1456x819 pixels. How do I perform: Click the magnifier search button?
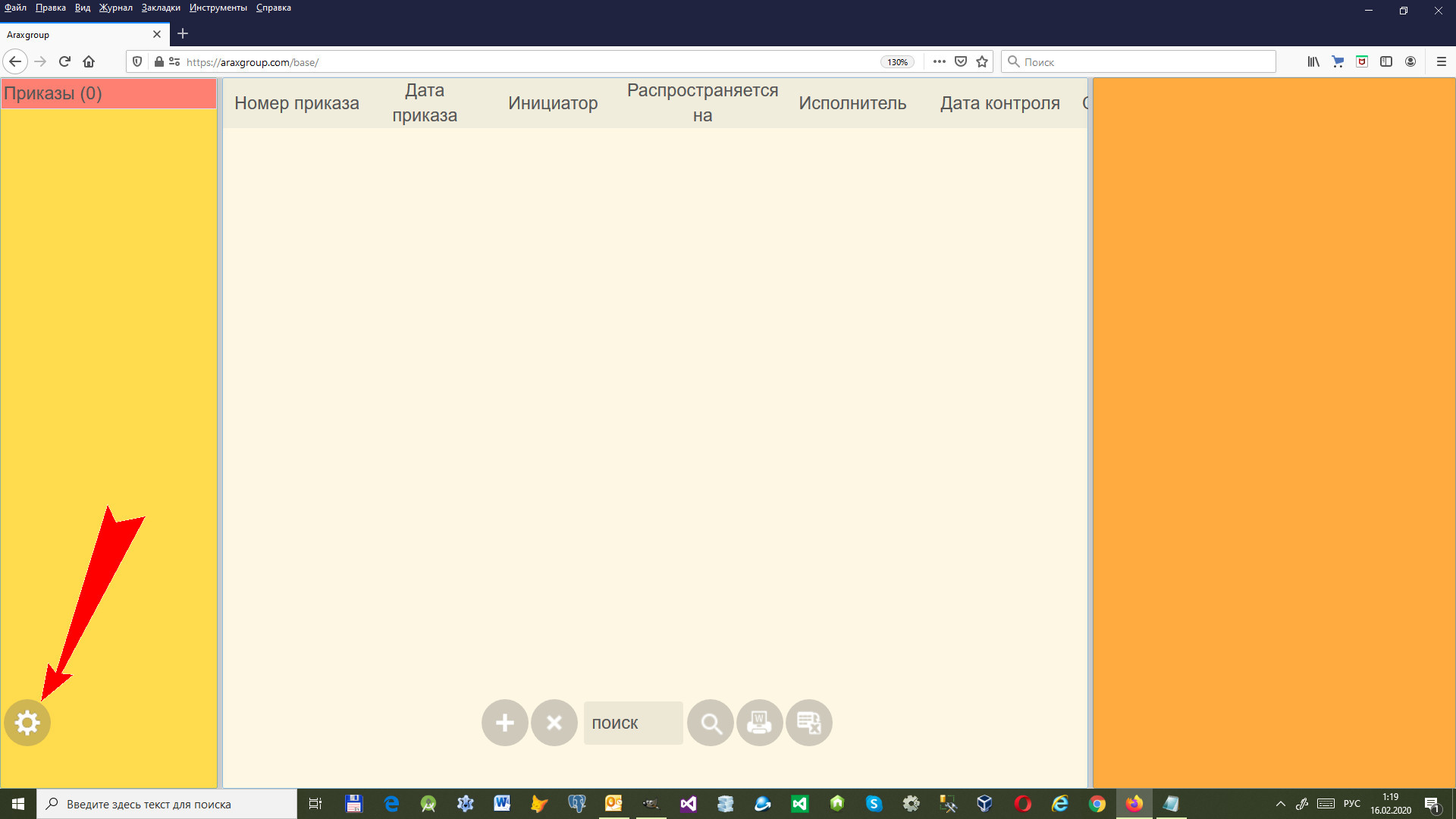point(711,723)
